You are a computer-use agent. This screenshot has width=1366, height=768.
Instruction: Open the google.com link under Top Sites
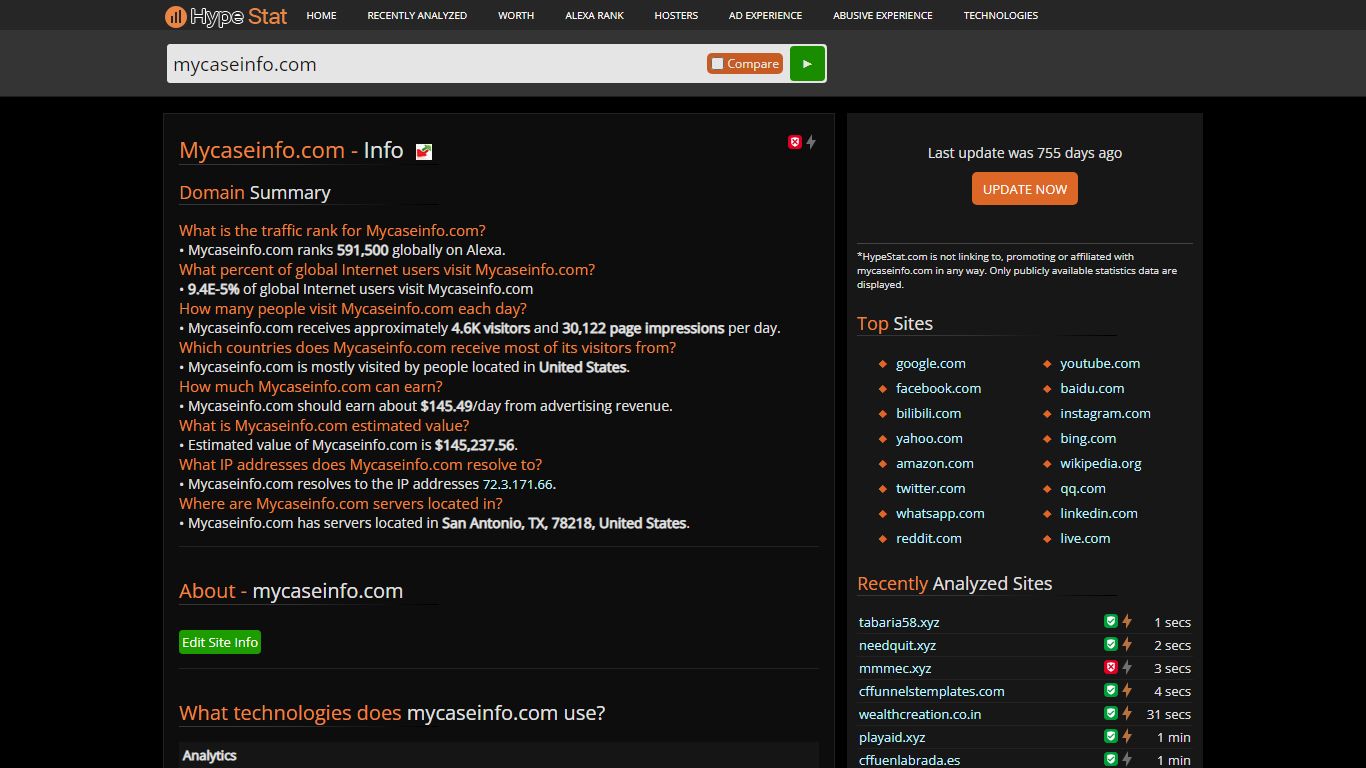[x=931, y=363]
